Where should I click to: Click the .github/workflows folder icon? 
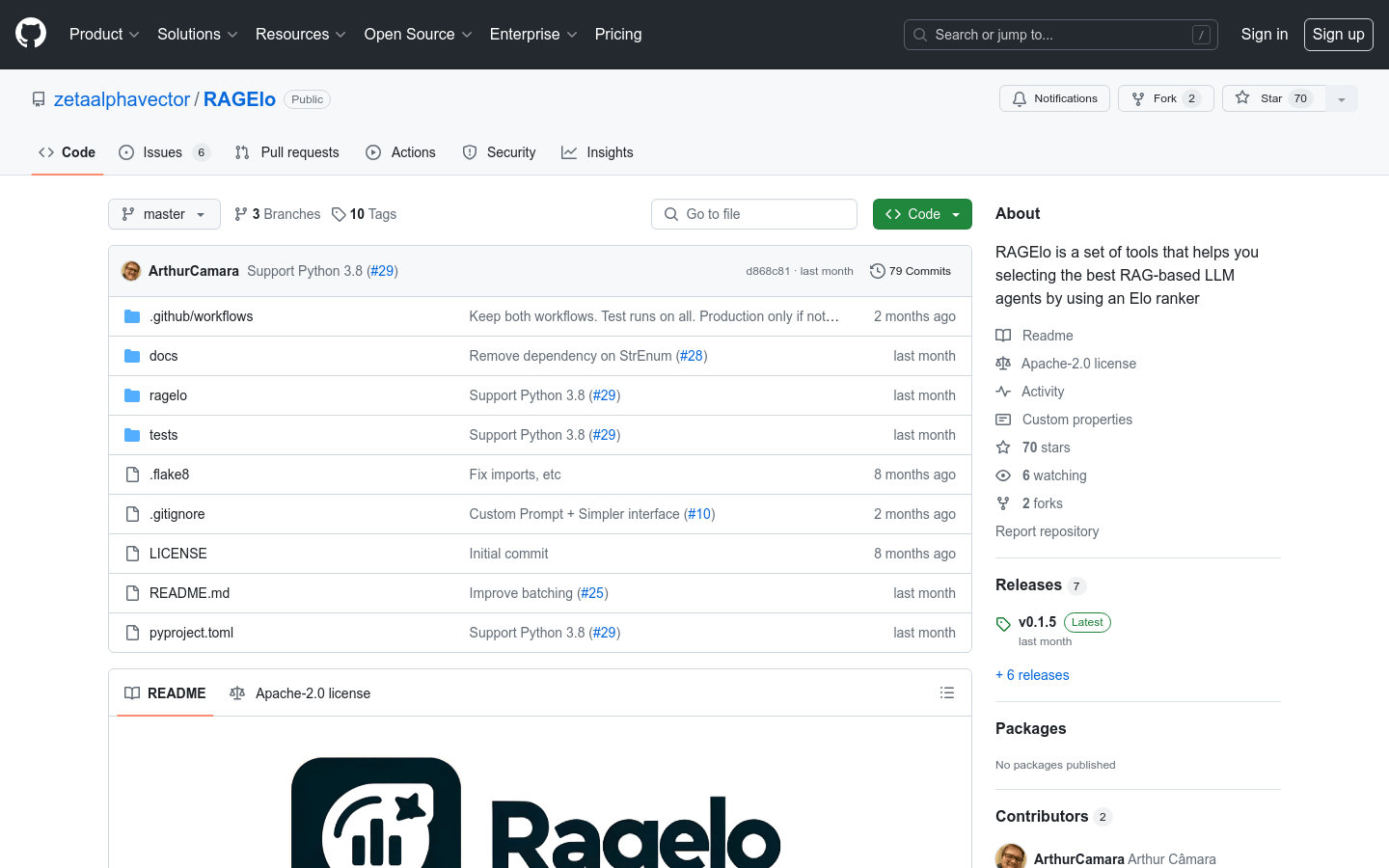click(132, 316)
